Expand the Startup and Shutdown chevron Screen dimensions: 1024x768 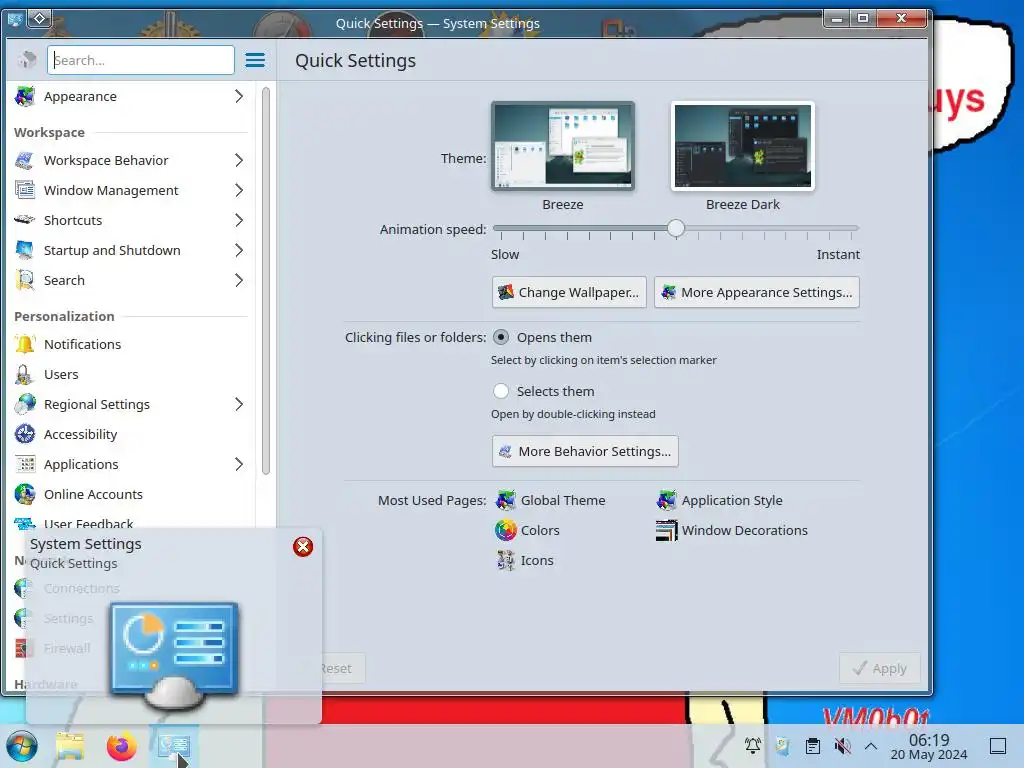coord(239,250)
